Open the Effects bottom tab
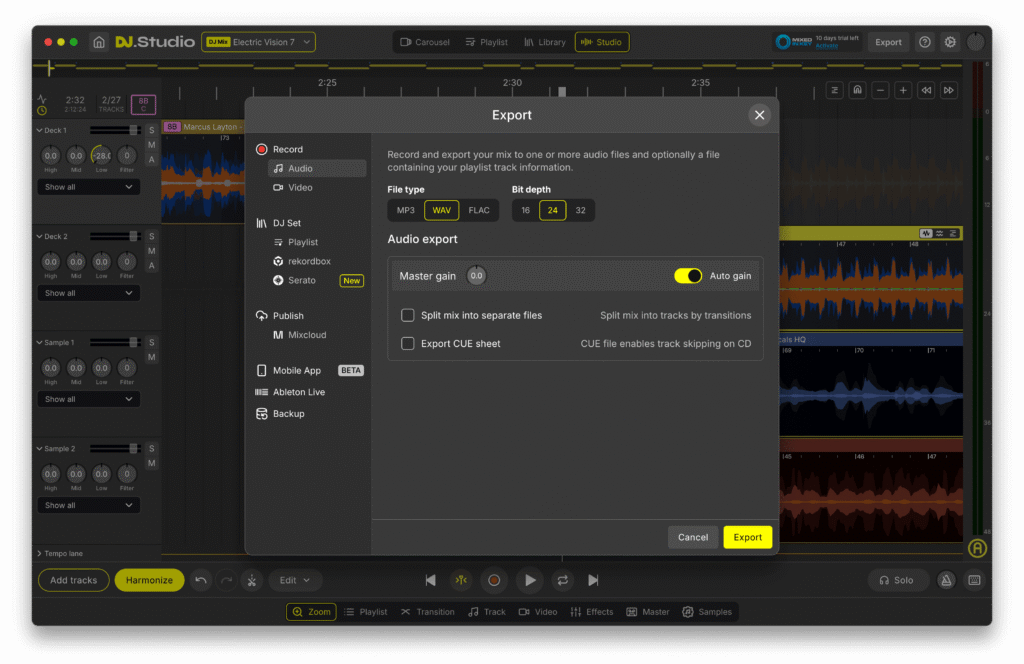The height and width of the screenshot is (664, 1024). [x=592, y=612]
